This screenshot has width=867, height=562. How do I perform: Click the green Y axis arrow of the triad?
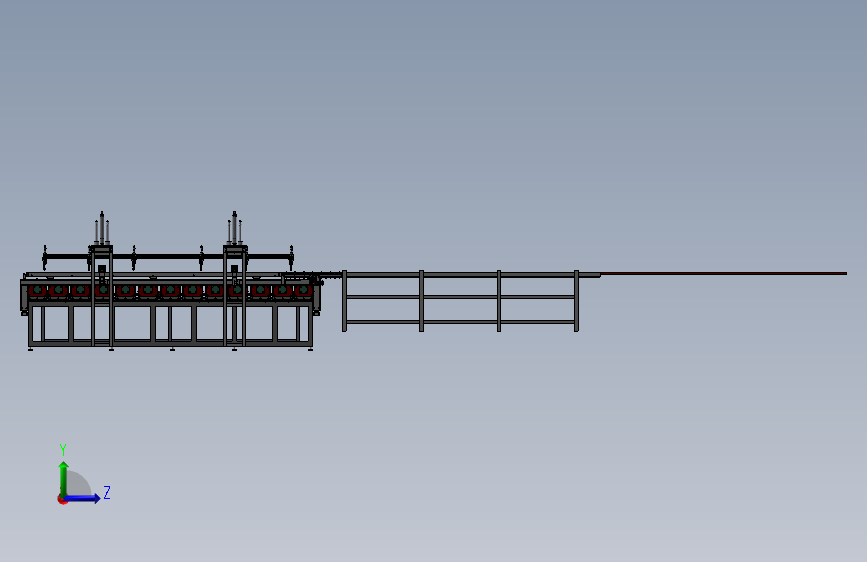coord(64,478)
